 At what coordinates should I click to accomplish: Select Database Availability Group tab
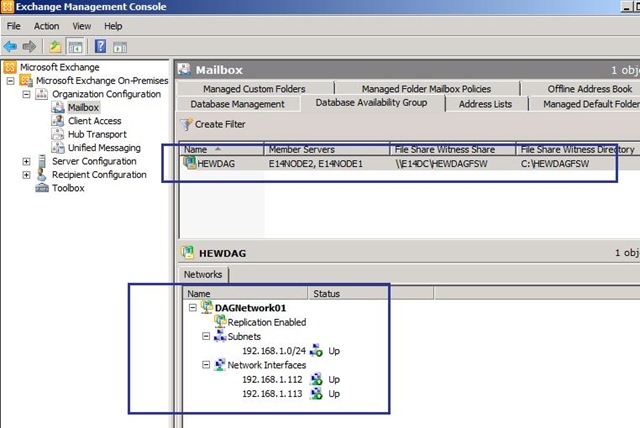pos(371,102)
